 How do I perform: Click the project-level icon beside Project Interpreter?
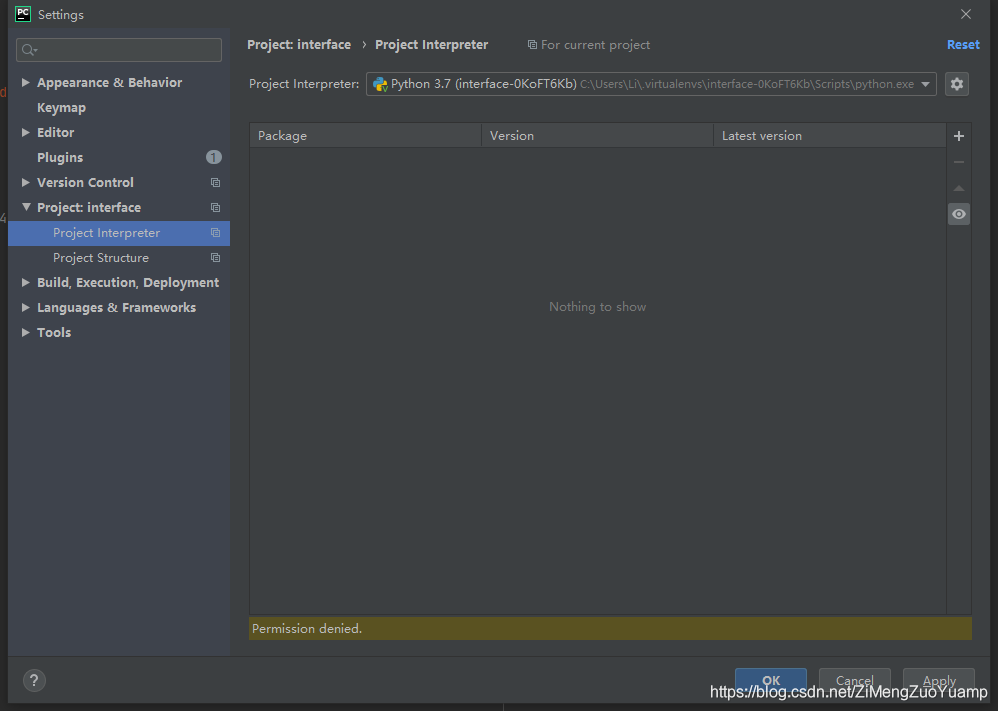point(215,233)
